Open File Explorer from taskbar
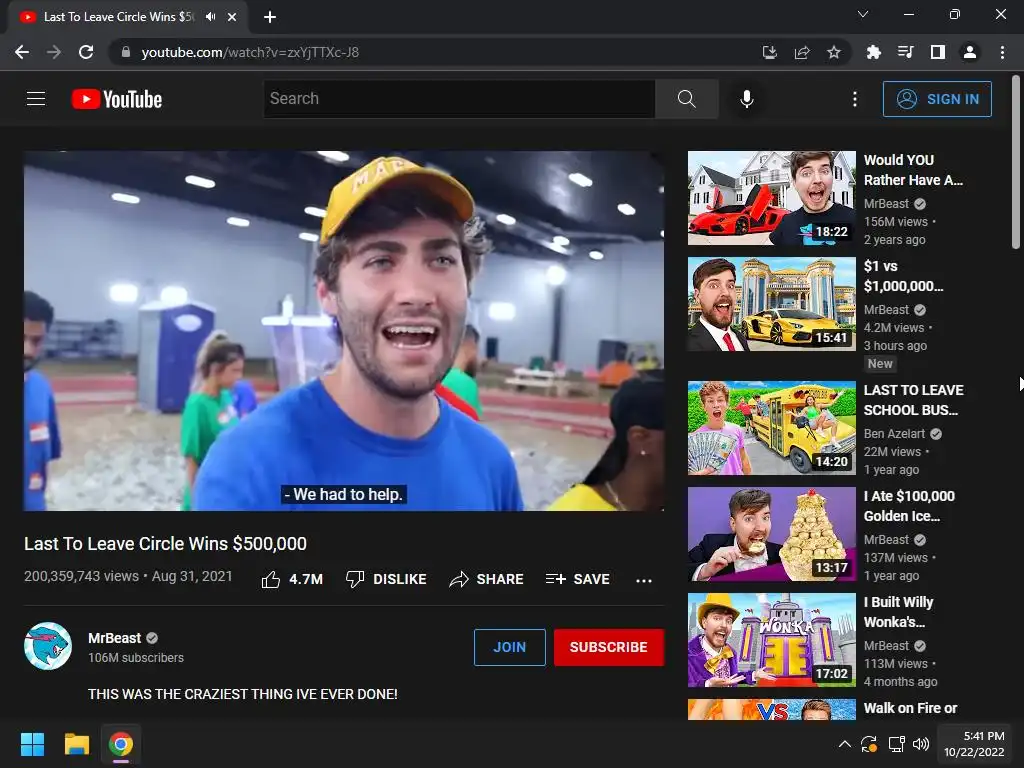 point(76,744)
